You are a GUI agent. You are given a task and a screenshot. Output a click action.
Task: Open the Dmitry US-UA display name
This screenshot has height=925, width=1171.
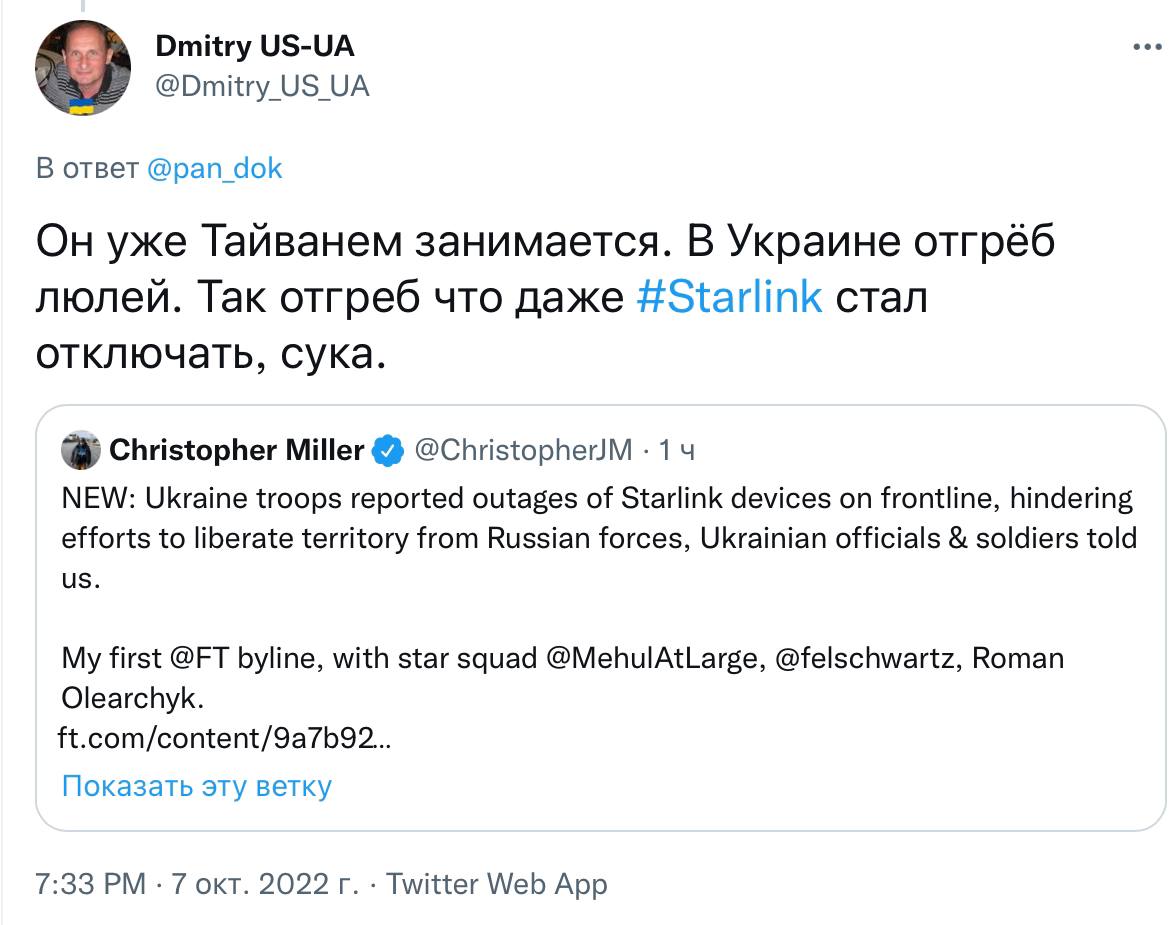click(255, 46)
